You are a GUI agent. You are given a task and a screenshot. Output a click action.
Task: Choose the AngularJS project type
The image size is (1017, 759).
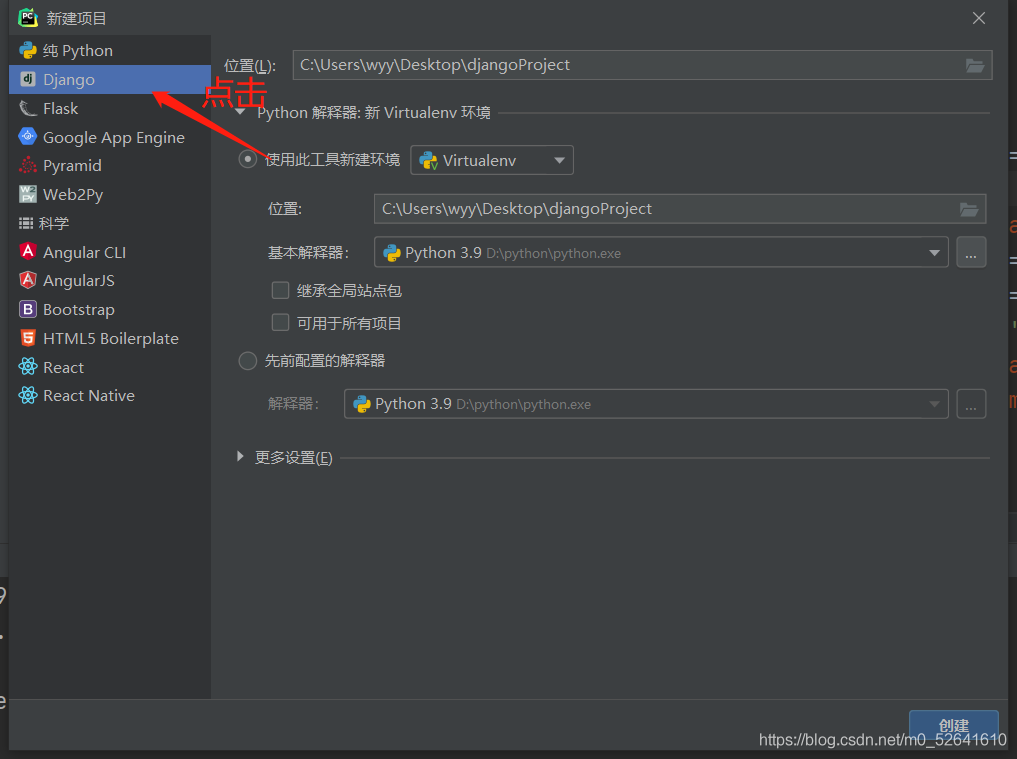[110, 280]
